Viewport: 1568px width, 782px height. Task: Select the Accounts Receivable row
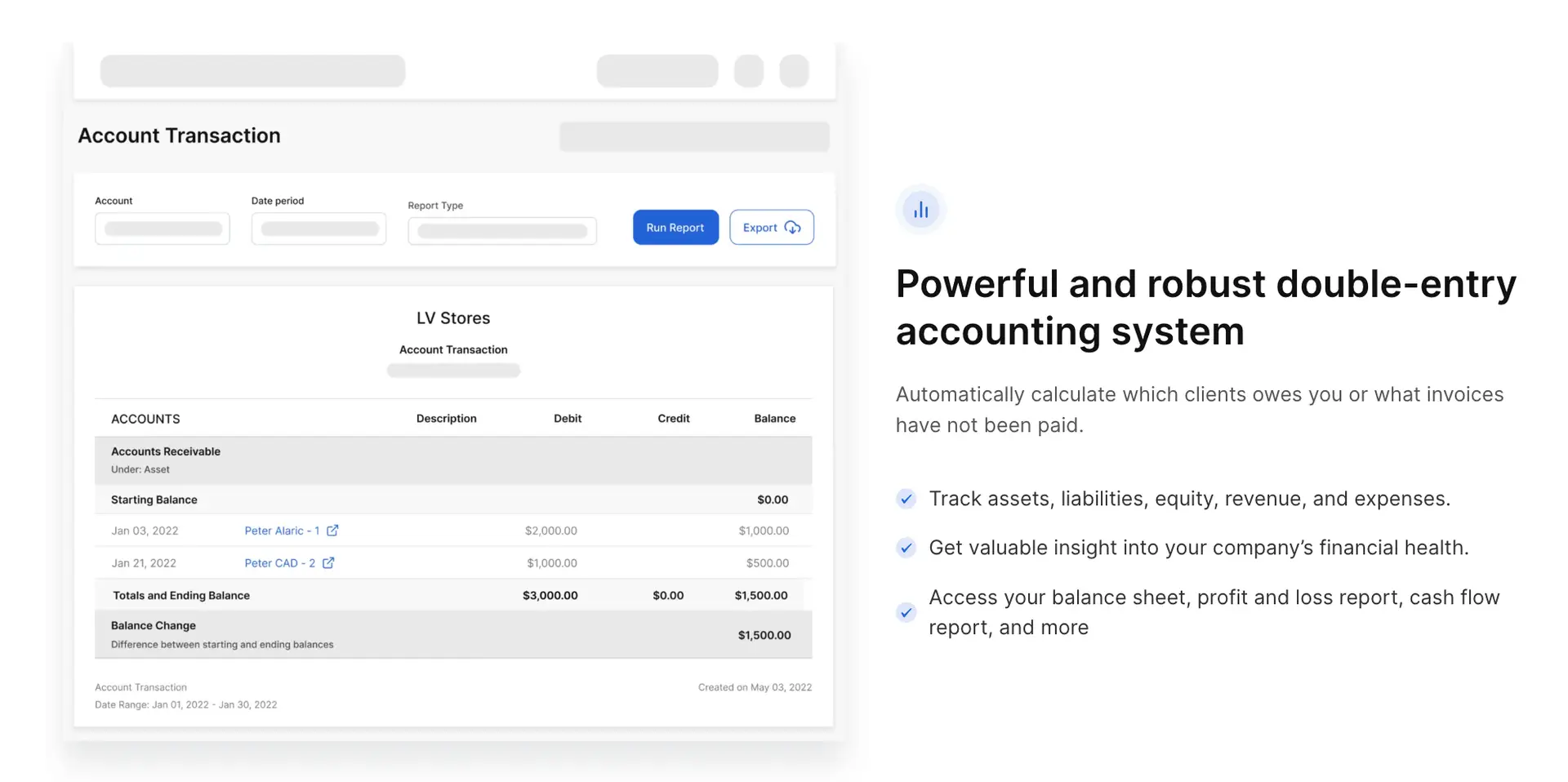click(x=454, y=460)
